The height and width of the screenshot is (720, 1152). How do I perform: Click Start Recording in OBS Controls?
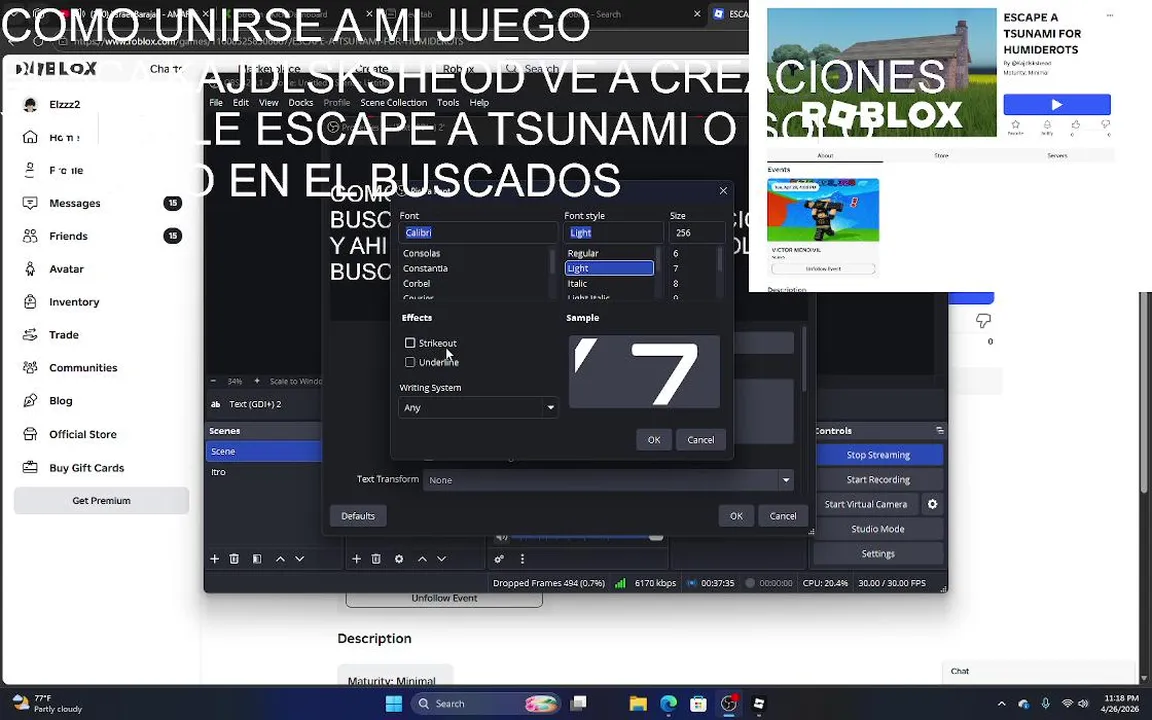[x=878, y=480]
